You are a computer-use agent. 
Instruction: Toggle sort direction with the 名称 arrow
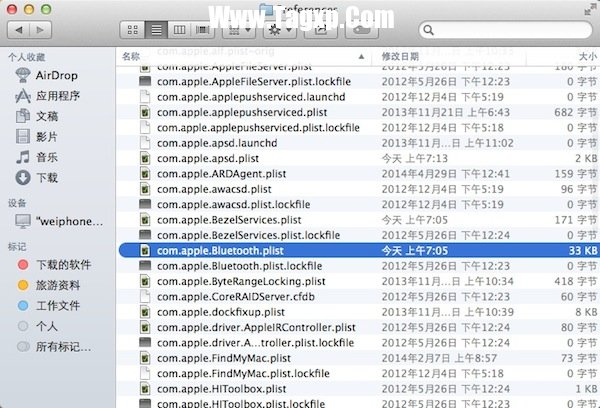pyautogui.click(x=361, y=57)
